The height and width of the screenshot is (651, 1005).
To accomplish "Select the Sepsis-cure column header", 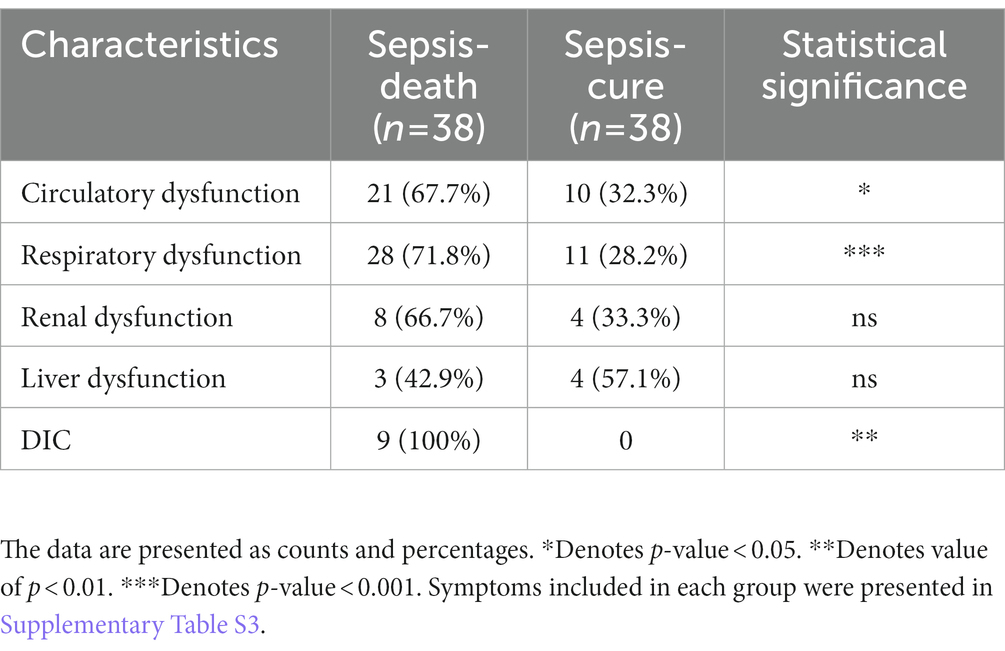I will coord(626,86).
